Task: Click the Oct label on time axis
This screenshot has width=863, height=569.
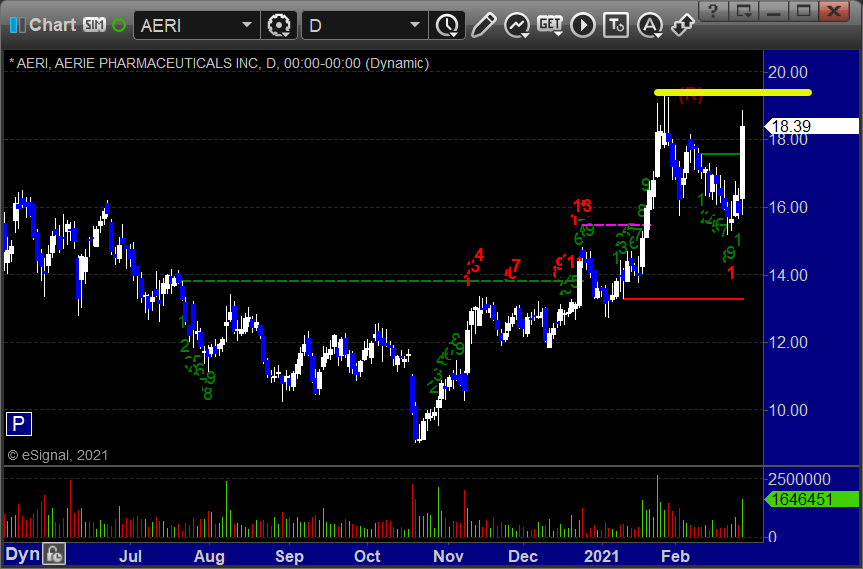Action: (x=367, y=556)
